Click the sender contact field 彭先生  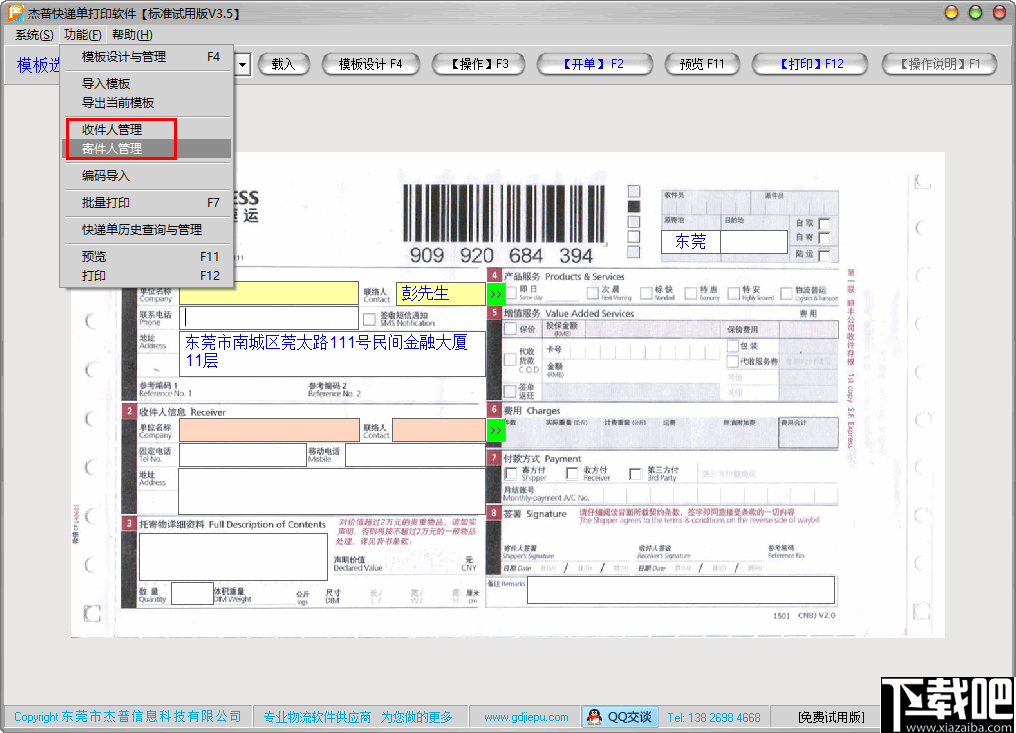point(440,293)
